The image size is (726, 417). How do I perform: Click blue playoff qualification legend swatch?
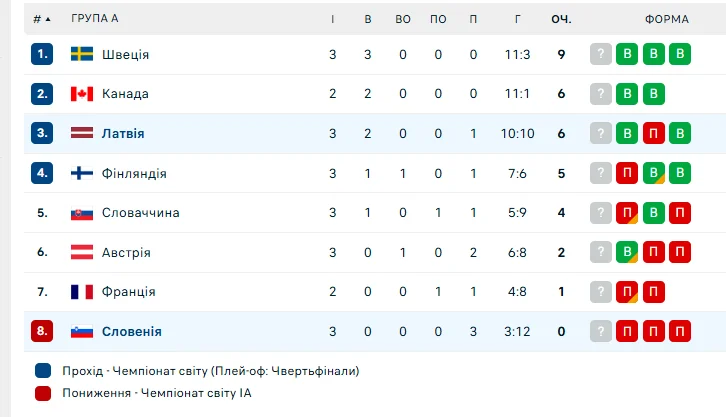coord(42,371)
